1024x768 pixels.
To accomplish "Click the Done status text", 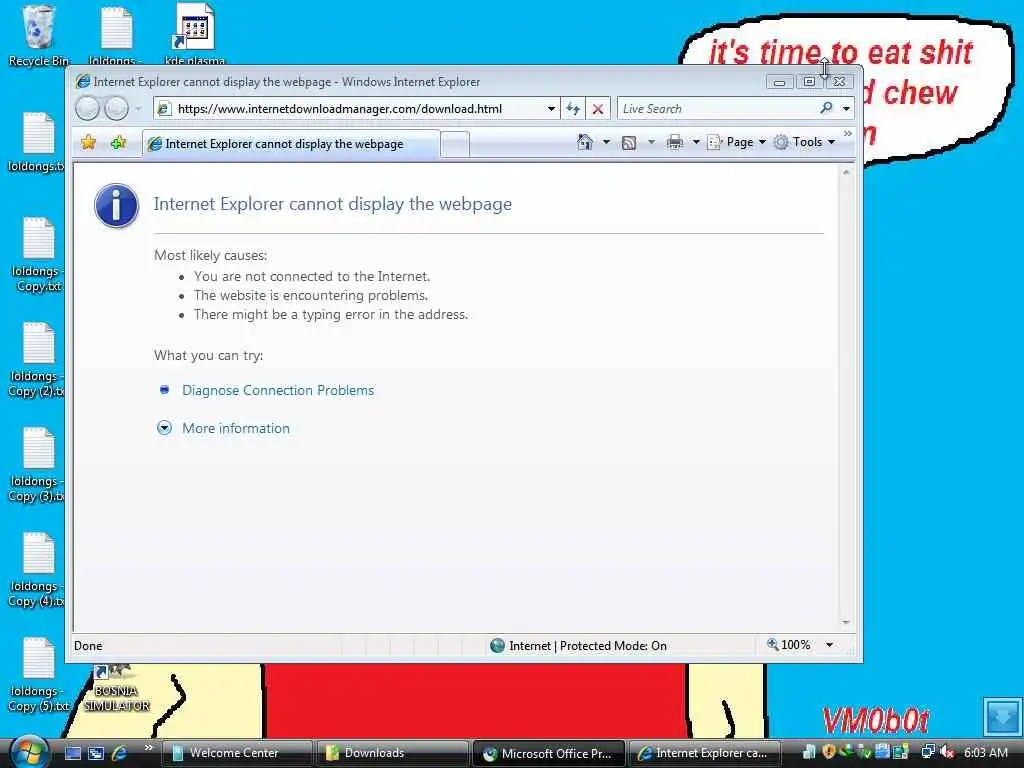I will pyautogui.click(x=88, y=646).
